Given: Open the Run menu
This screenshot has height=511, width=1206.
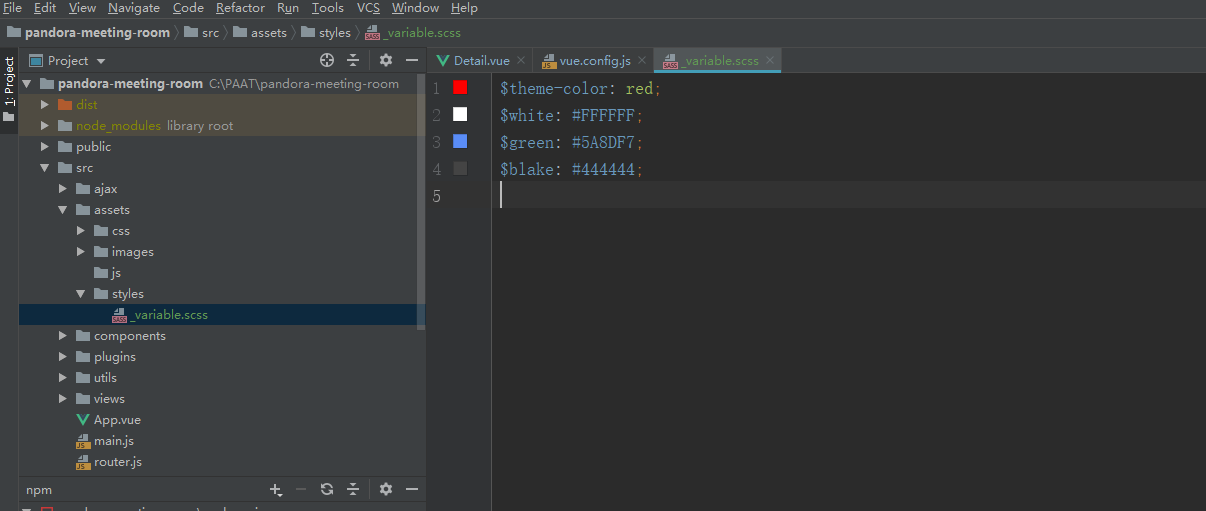Looking at the screenshot, I should pyautogui.click(x=288, y=8).
